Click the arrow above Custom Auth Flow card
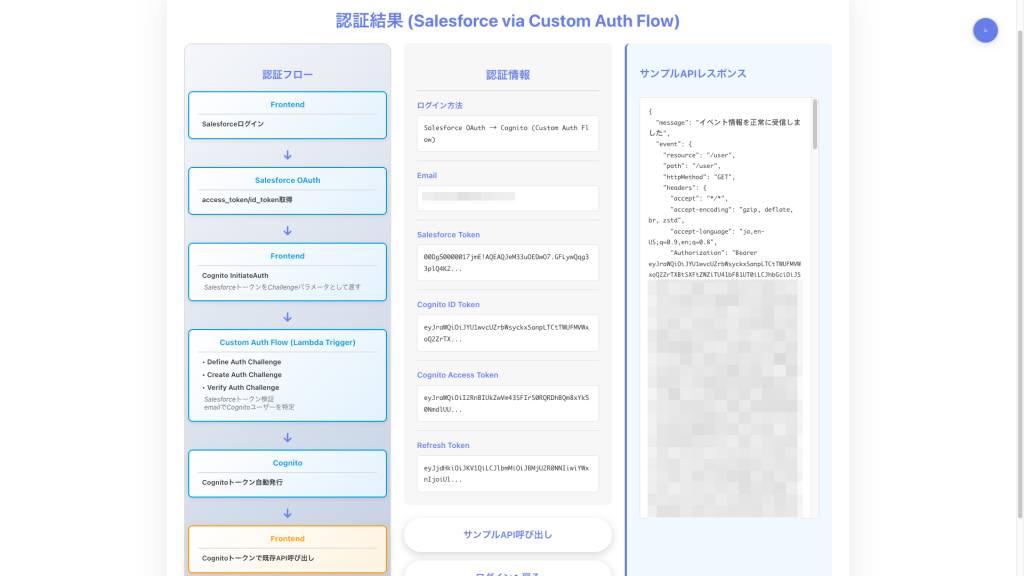The width and height of the screenshot is (1024, 576). [287, 317]
